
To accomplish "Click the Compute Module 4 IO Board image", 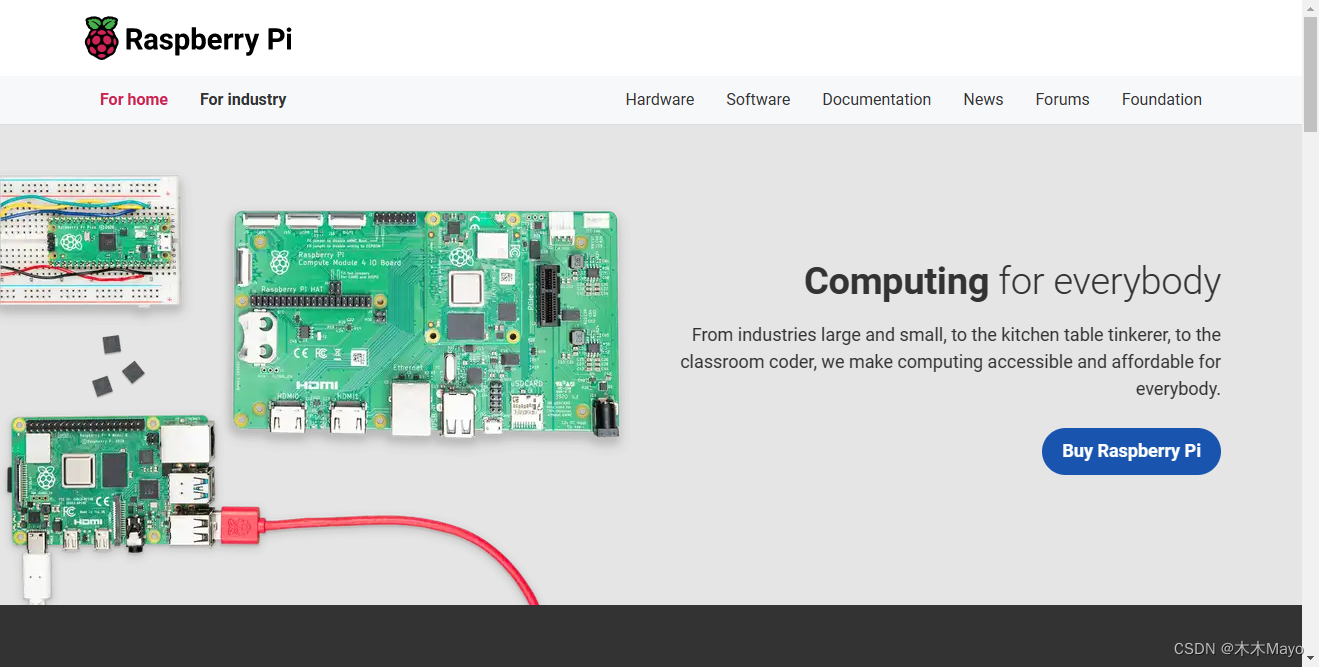I will pyautogui.click(x=426, y=324).
